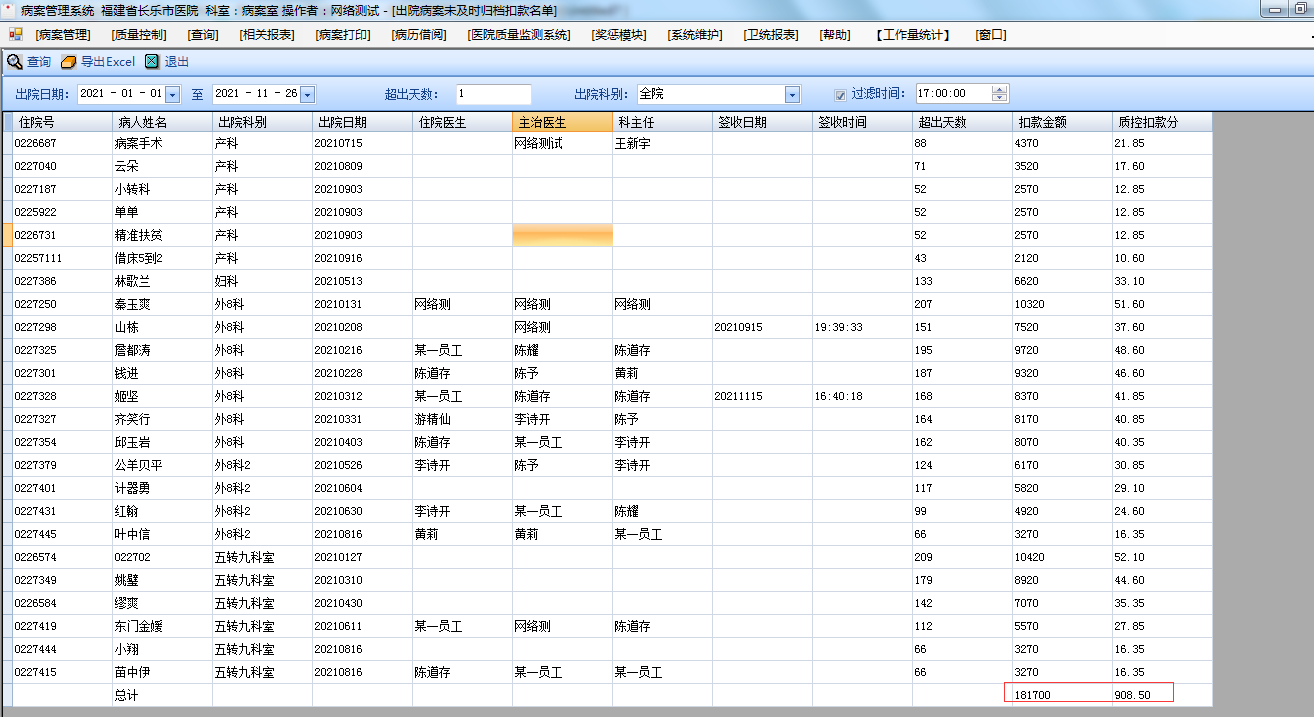Click patient name 计器勇
This screenshot has height=717, width=1314.
coord(132,488)
